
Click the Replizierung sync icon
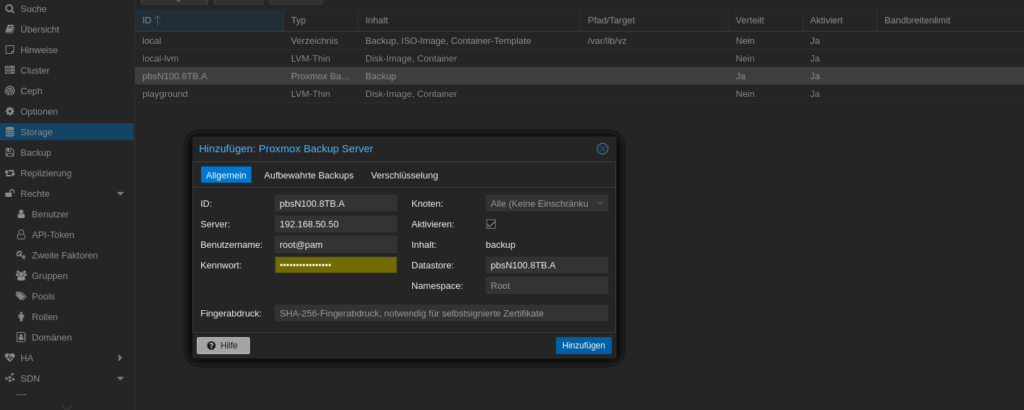pyautogui.click(x=10, y=173)
